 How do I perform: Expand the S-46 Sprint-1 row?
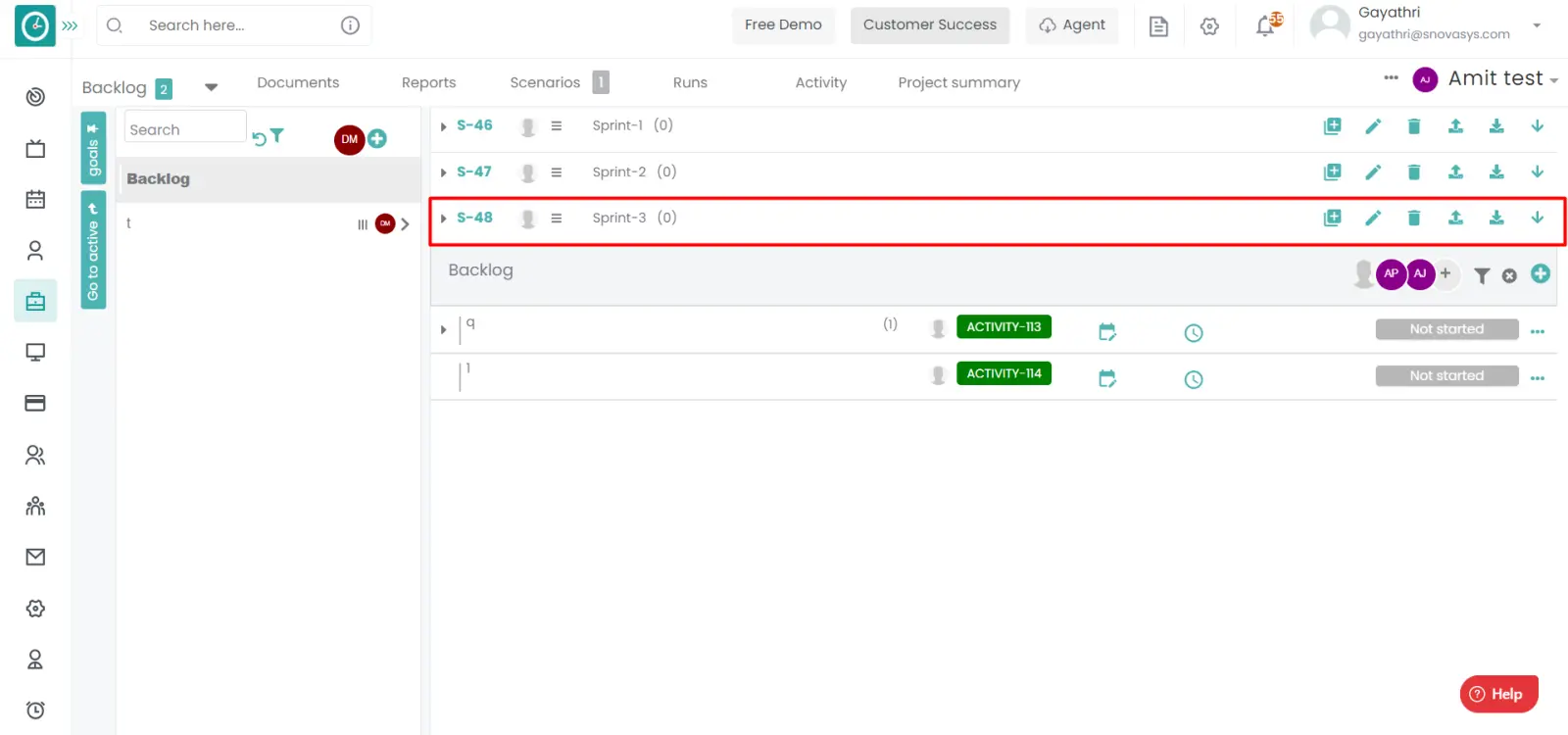pyautogui.click(x=444, y=126)
